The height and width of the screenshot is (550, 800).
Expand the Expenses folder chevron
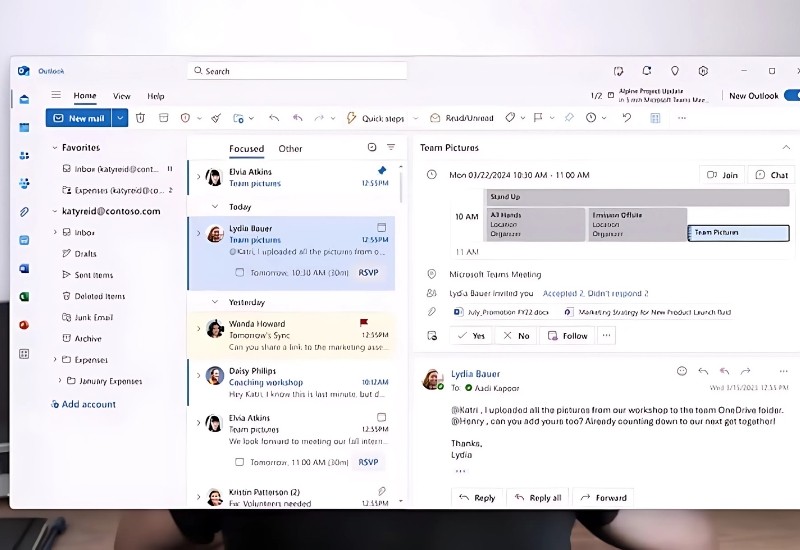point(55,359)
